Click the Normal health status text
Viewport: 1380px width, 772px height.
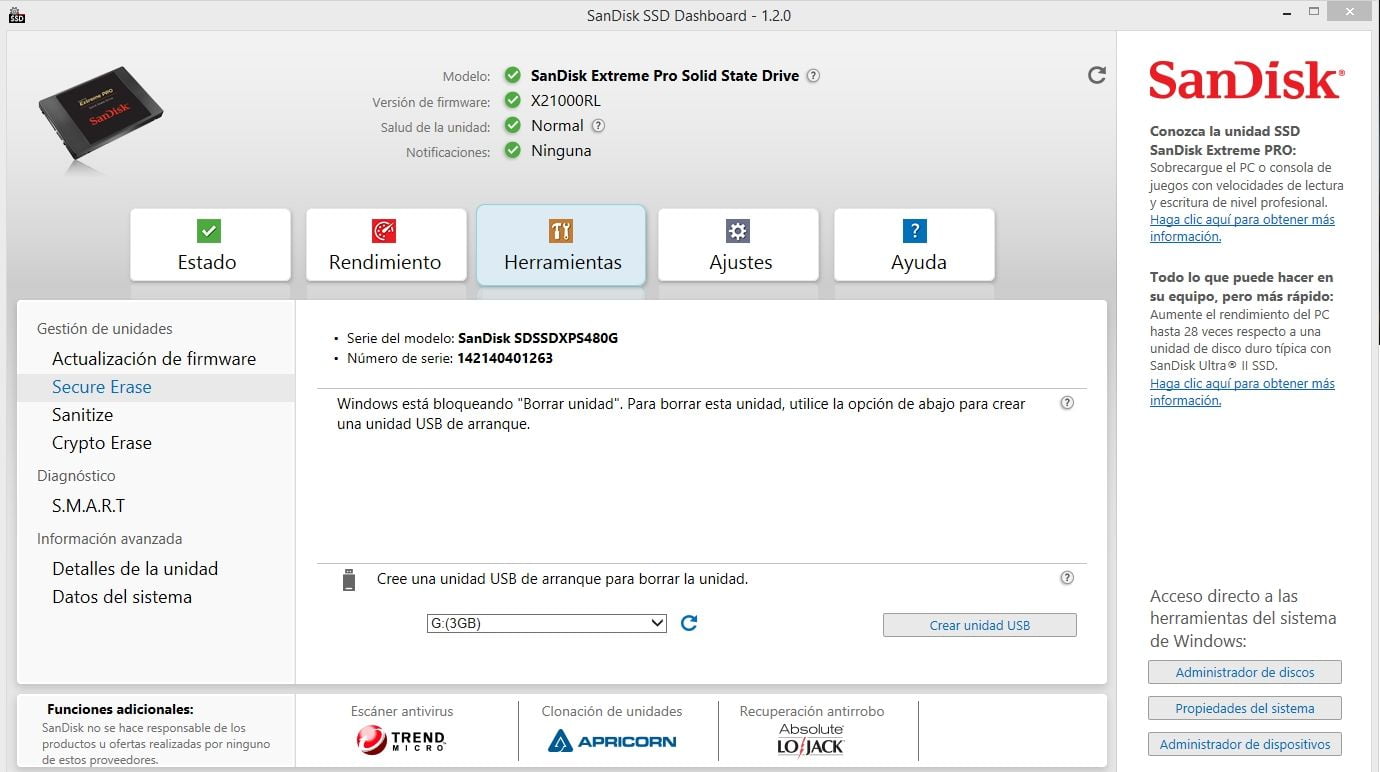tap(557, 126)
